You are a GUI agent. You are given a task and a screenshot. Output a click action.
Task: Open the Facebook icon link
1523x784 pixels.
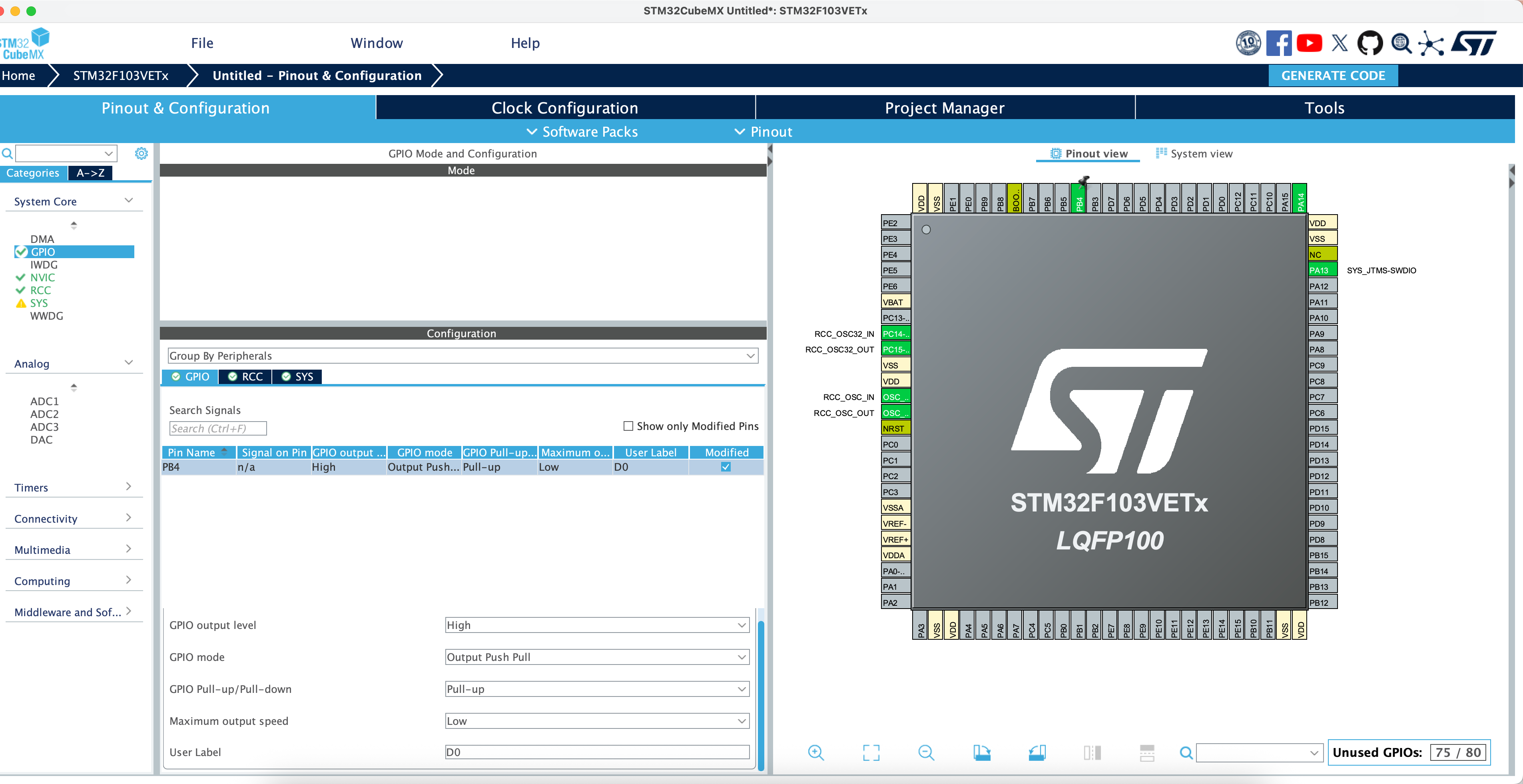point(1279,43)
